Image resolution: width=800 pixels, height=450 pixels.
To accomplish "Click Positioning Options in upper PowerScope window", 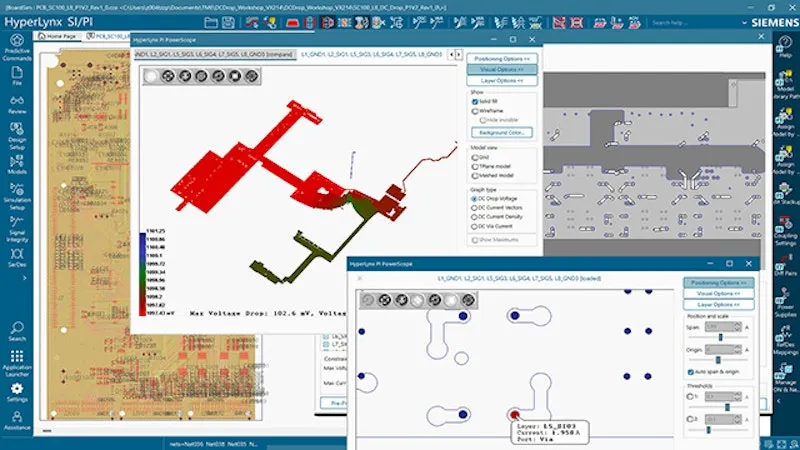I will coord(502,59).
